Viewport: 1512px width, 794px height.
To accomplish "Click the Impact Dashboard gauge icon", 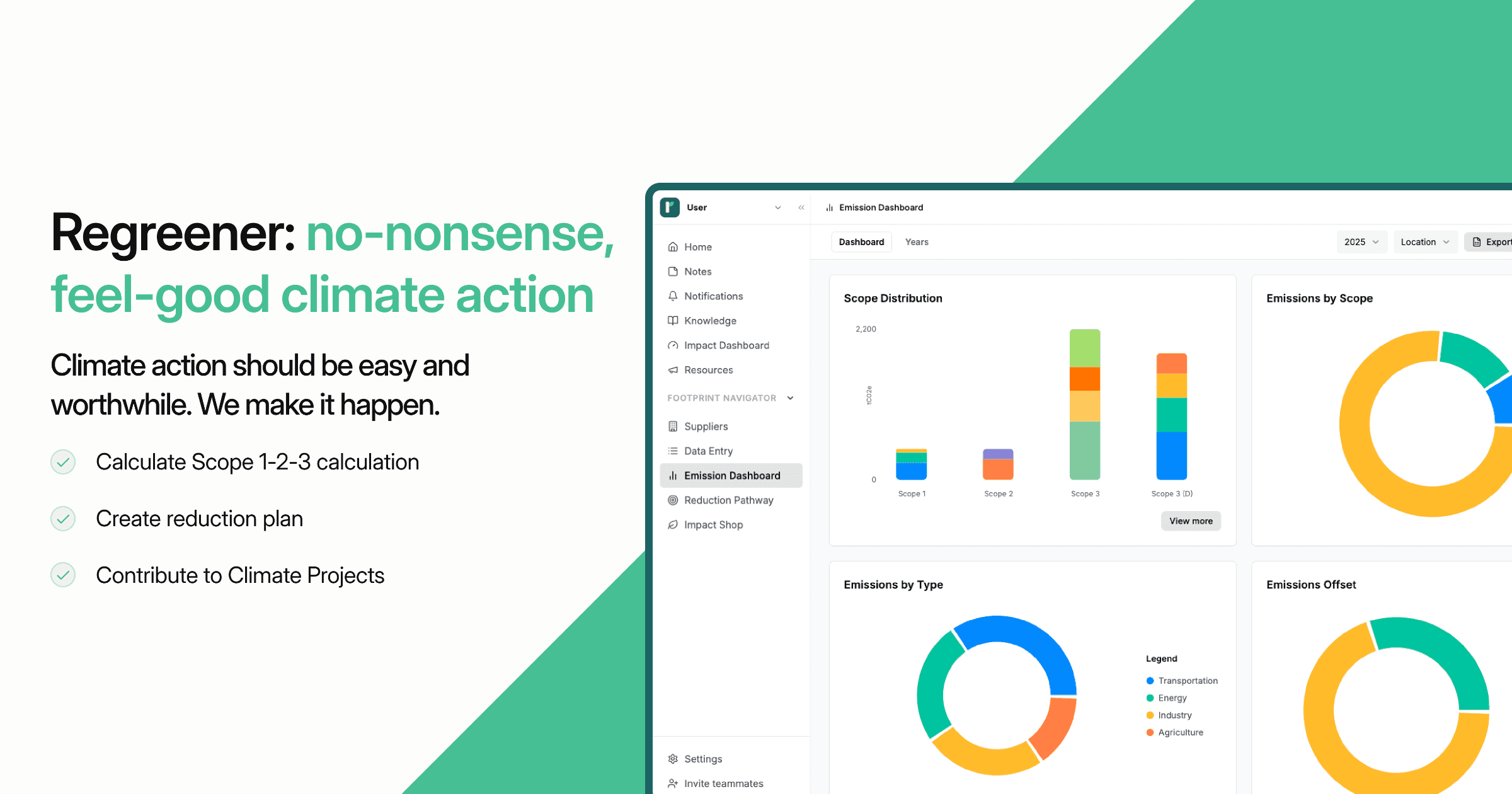I will pyautogui.click(x=673, y=345).
